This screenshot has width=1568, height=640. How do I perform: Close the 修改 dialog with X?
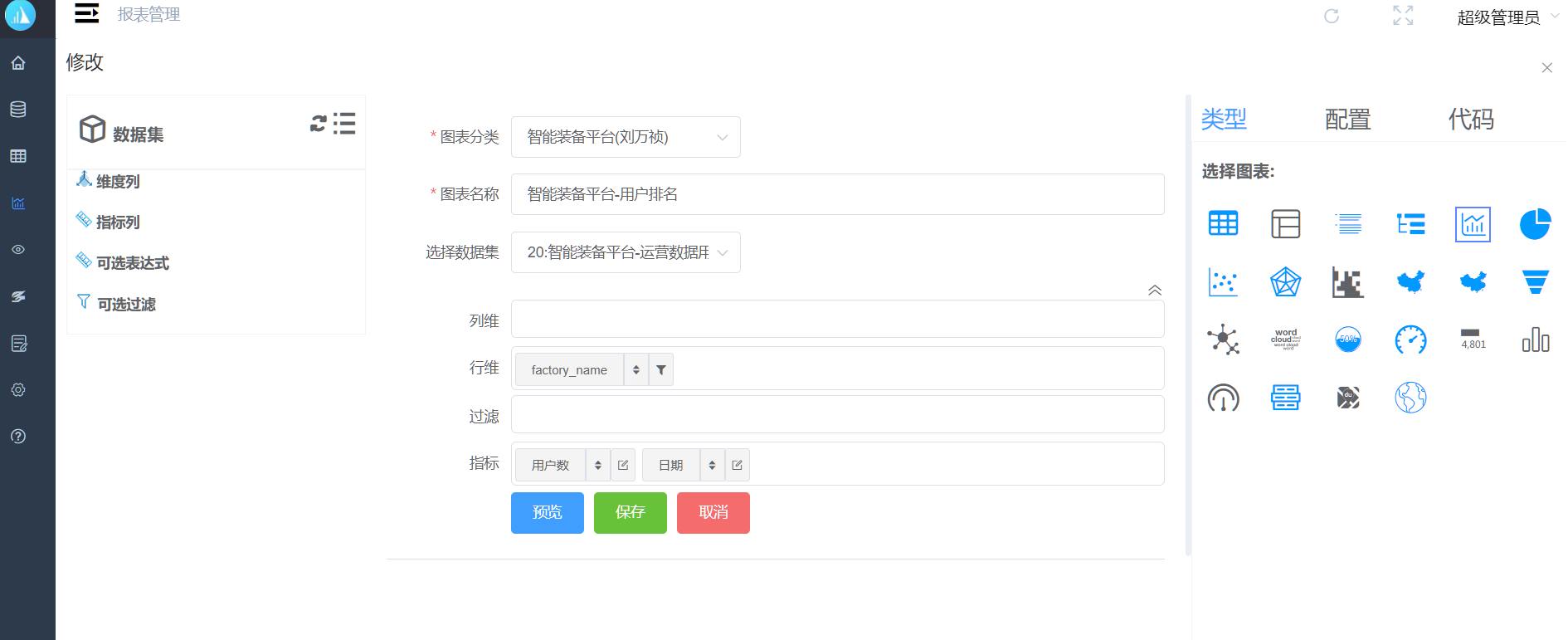(1547, 68)
